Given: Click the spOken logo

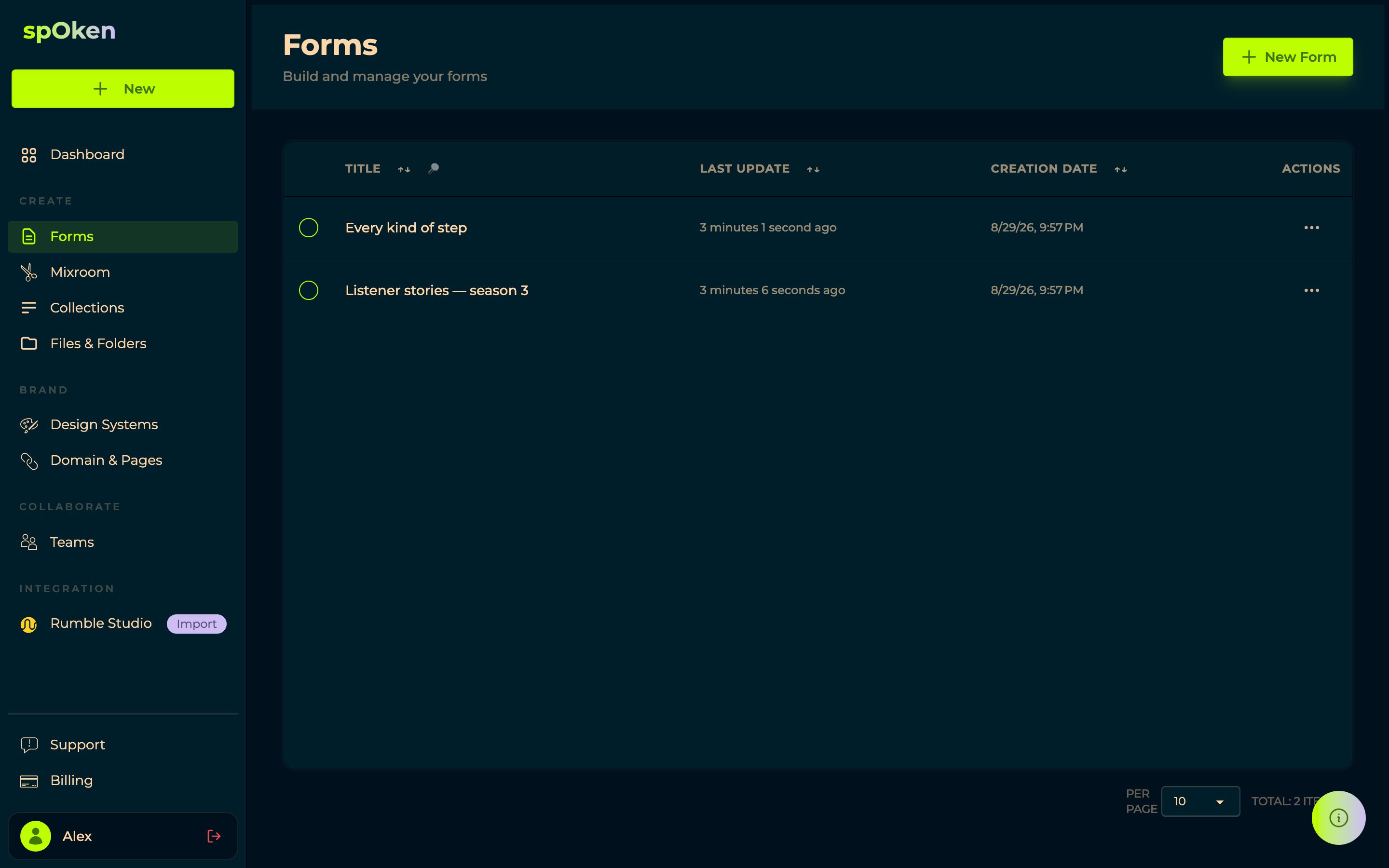Looking at the screenshot, I should pos(69,31).
